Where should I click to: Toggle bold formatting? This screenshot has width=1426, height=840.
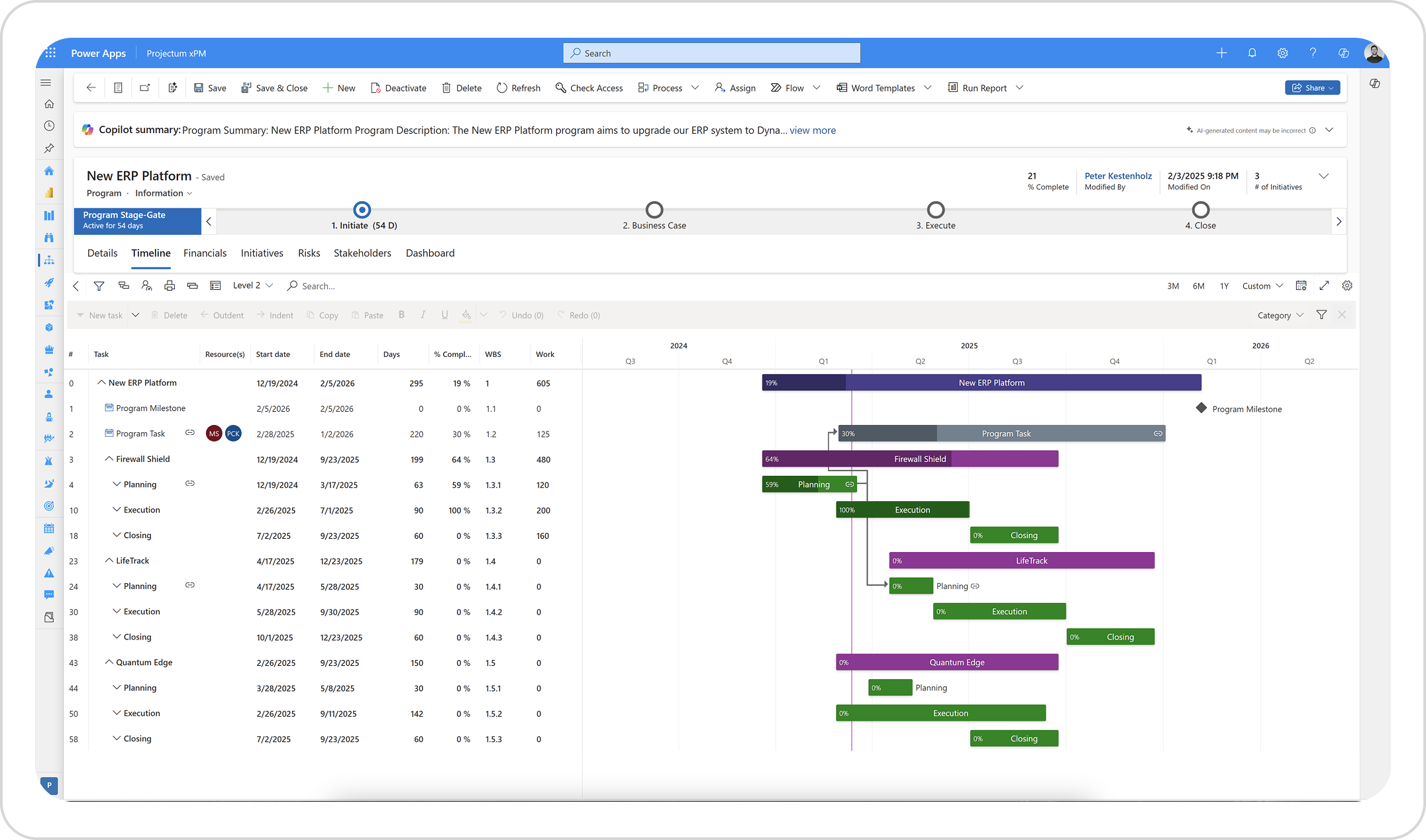click(401, 315)
